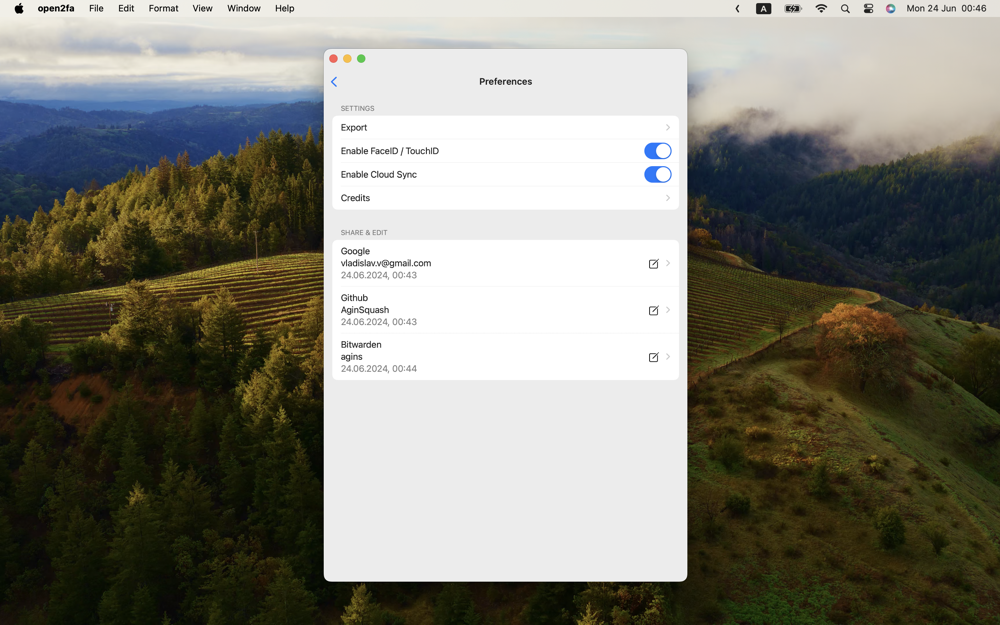This screenshot has width=1000, height=625.
Task: Click the agins account name
Action: click(351, 357)
